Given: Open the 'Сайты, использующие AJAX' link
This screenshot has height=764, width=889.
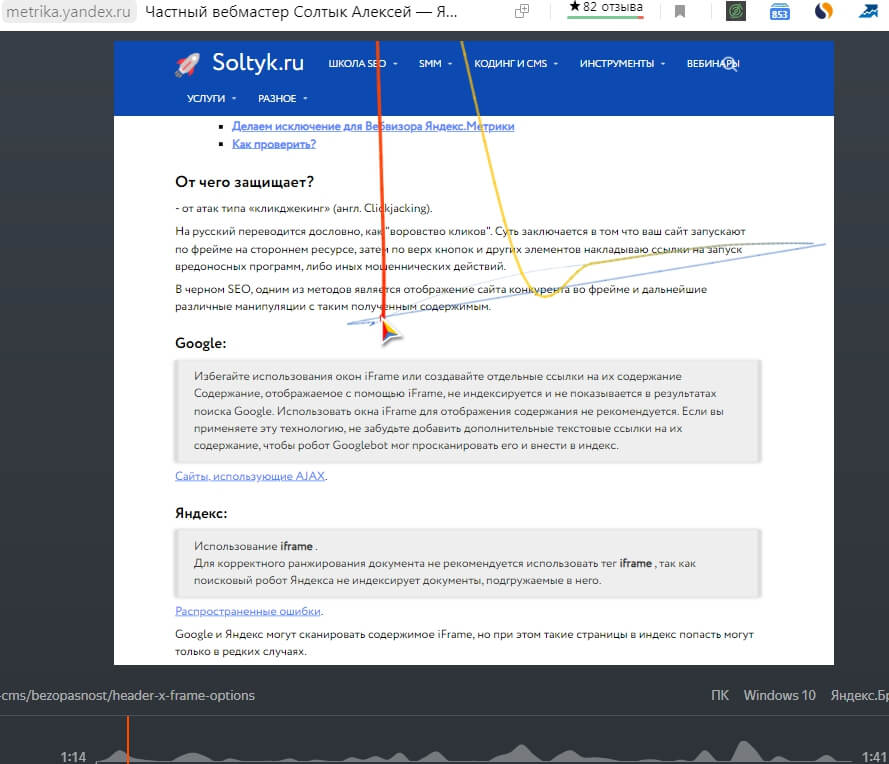Looking at the screenshot, I should coord(250,476).
